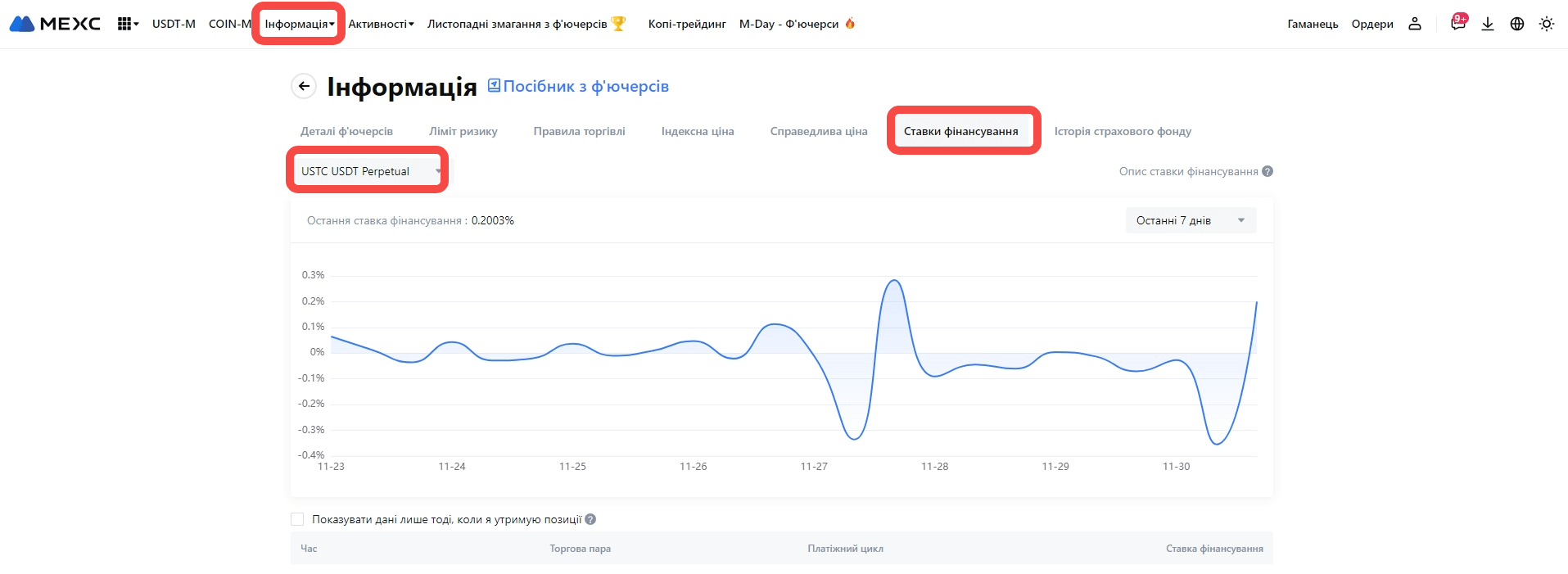The width and height of the screenshot is (1568, 574).
Task: Click the user profile icon
Action: click(1414, 24)
